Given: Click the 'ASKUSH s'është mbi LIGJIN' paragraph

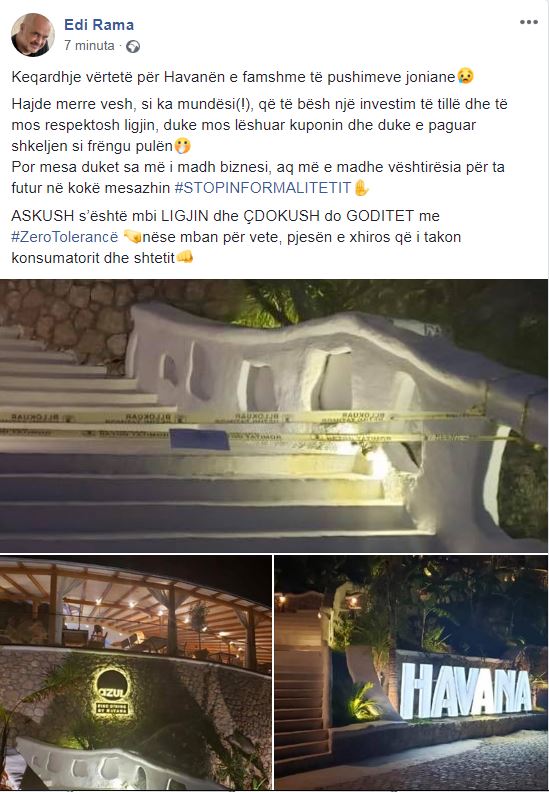Looking at the screenshot, I should pos(236,237).
